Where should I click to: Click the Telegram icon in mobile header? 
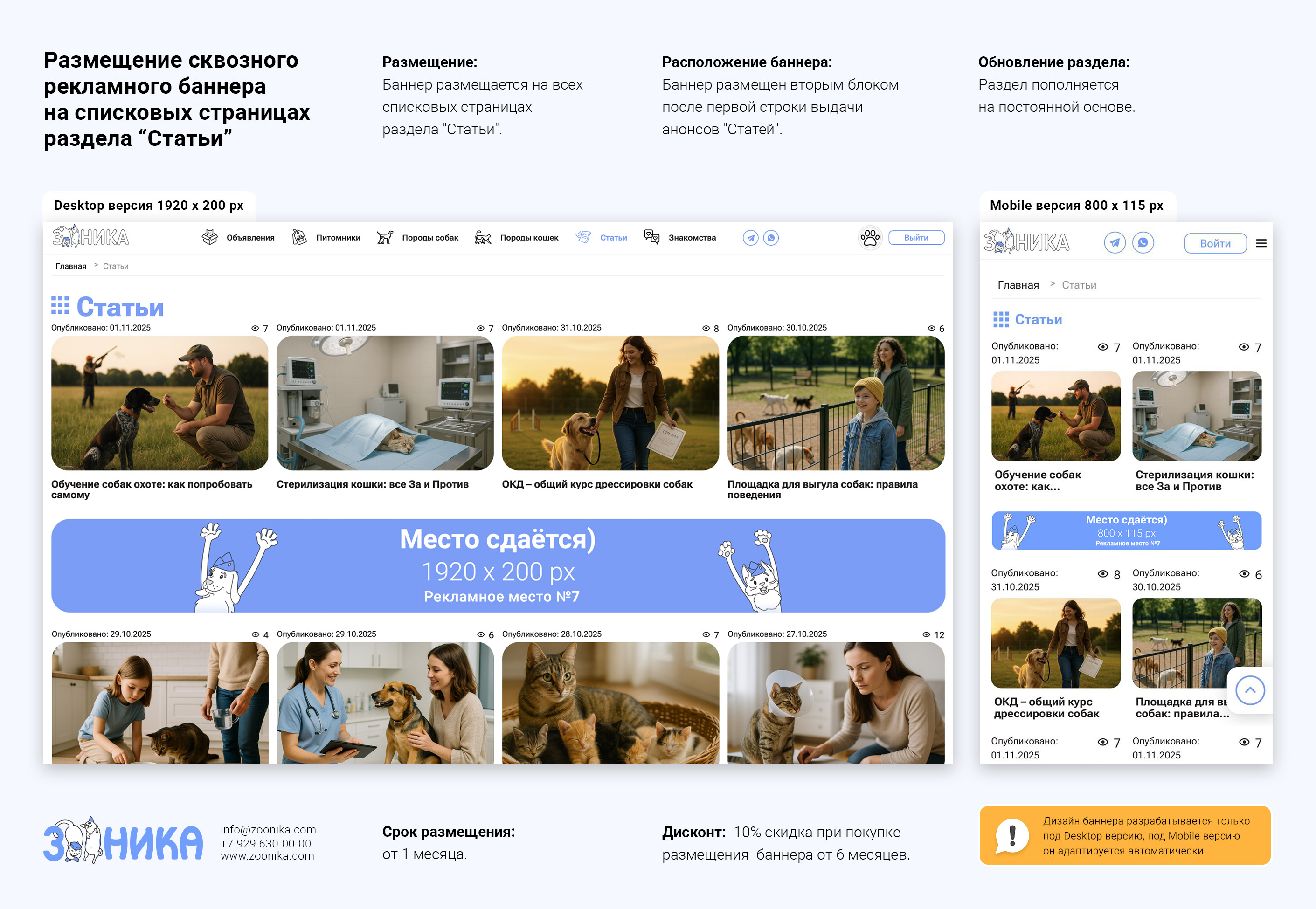click(x=1115, y=242)
